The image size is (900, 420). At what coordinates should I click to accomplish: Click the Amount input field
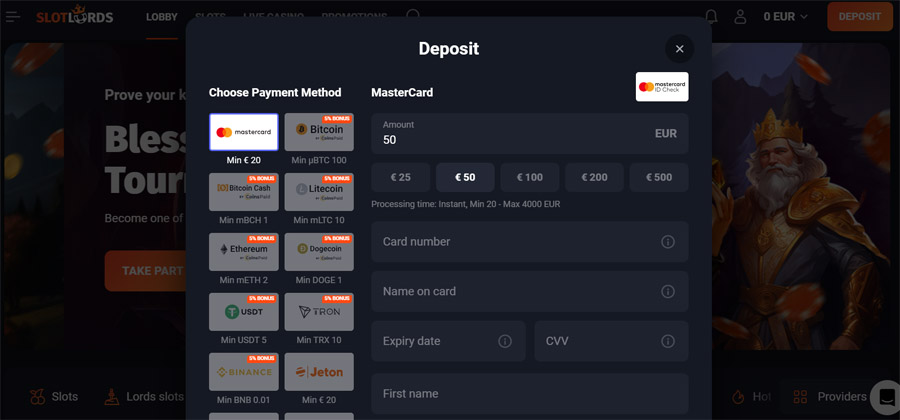point(530,133)
